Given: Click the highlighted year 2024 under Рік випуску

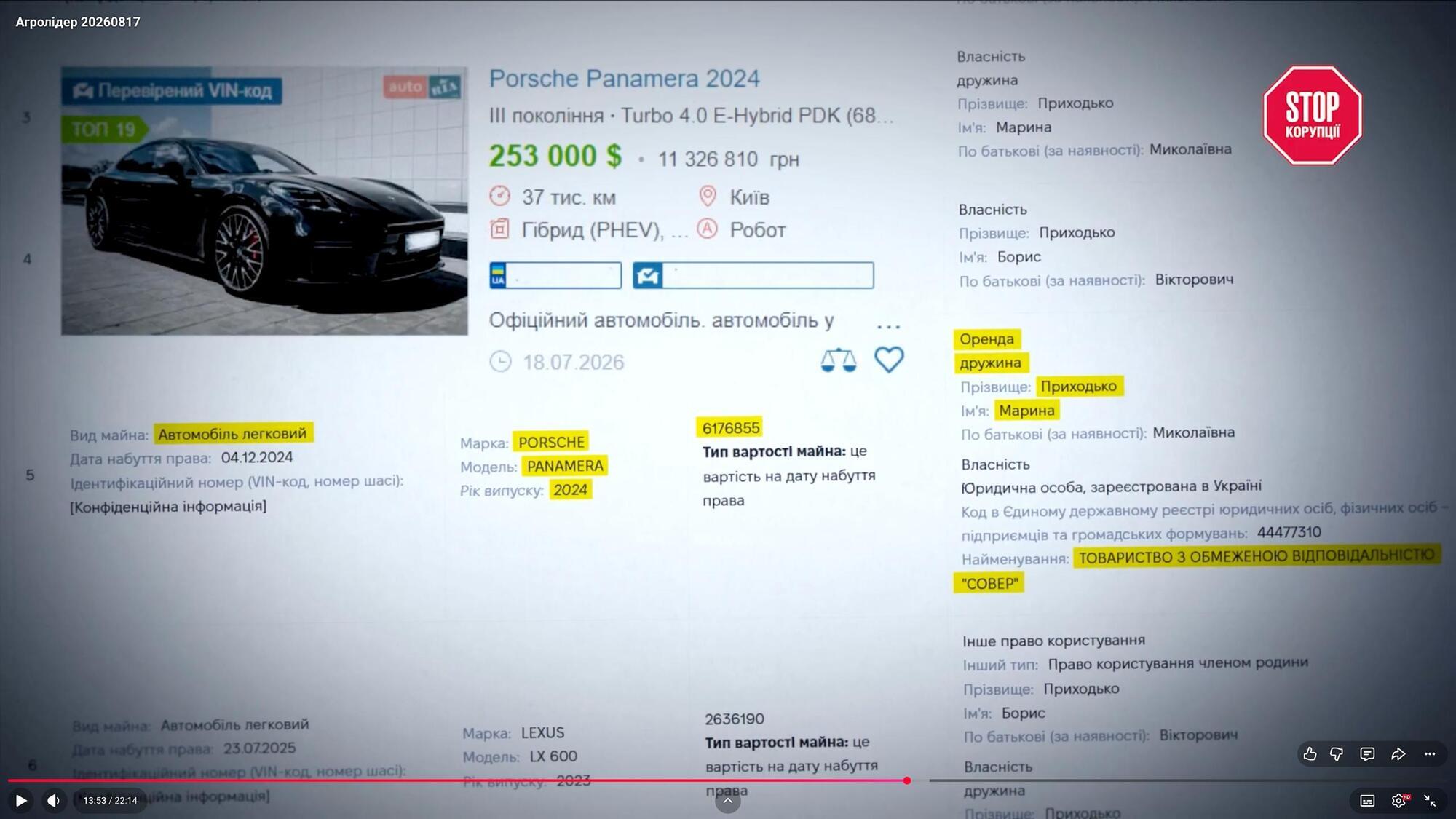Looking at the screenshot, I should point(570,490).
